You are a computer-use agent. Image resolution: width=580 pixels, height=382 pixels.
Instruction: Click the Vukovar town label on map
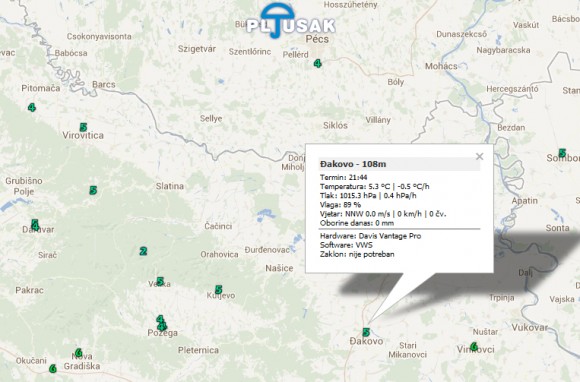(529, 327)
